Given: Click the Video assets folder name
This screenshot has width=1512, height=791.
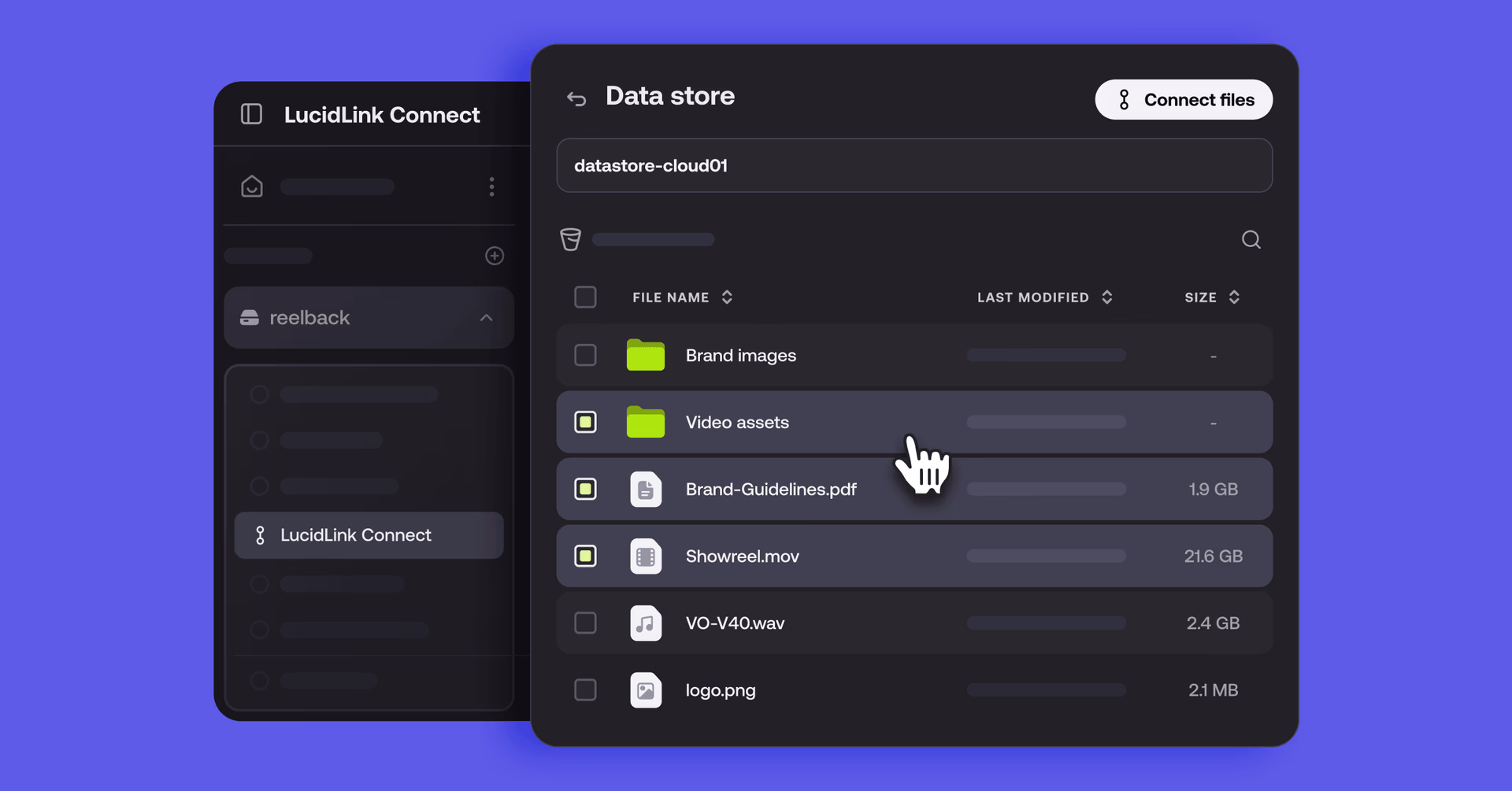Looking at the screenshot, I should click(737, 423).
